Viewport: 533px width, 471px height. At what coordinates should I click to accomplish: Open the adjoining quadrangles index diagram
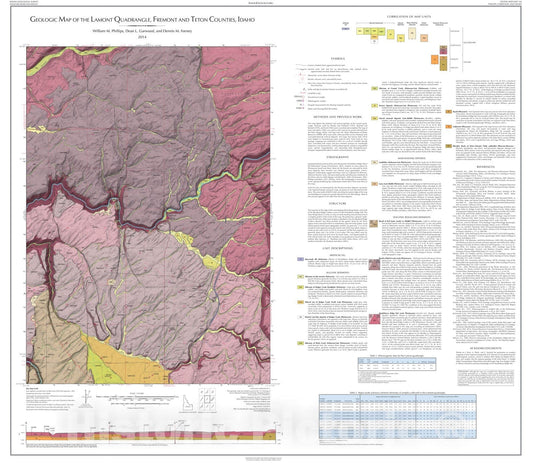[208, 401]
